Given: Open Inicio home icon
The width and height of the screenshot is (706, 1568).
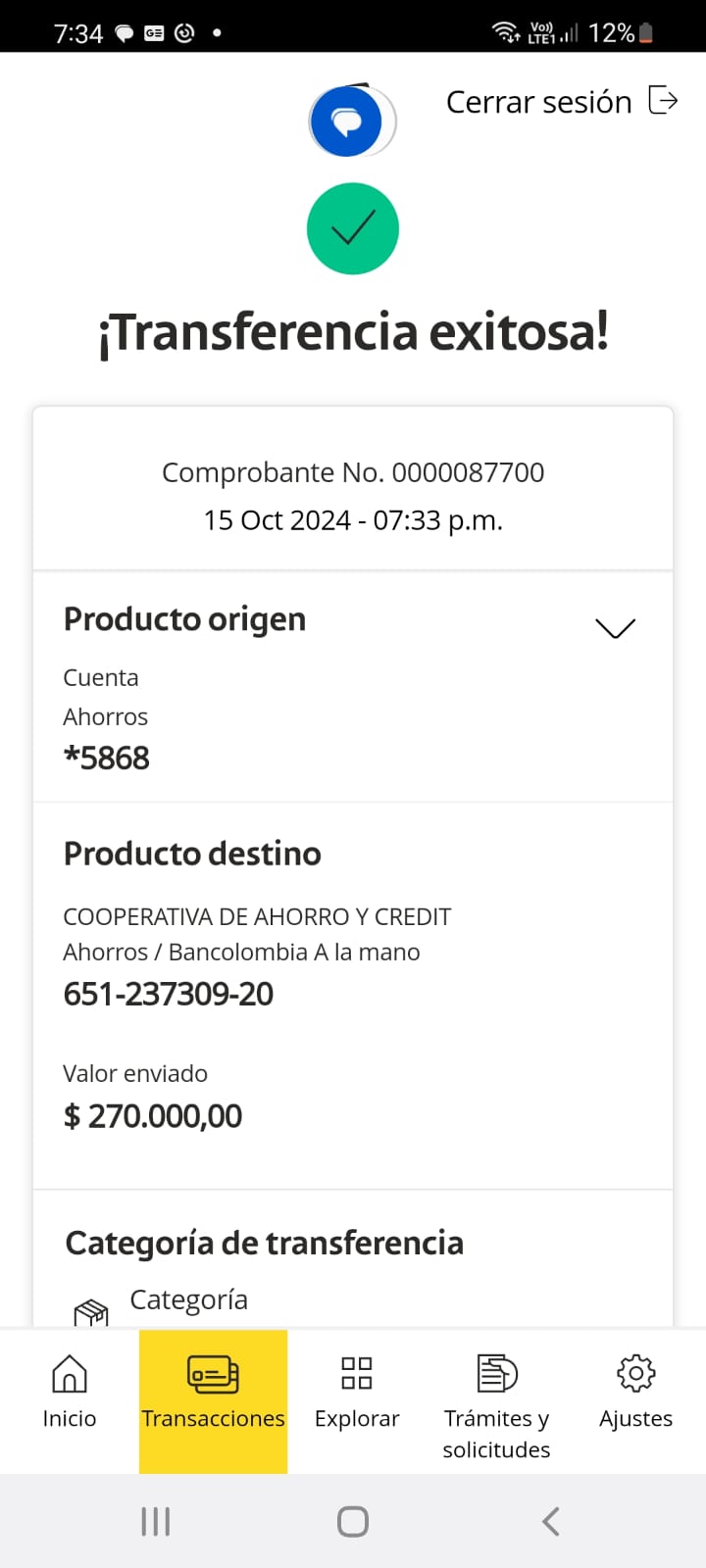Looking at the screenshot, I should [69, 1374].
